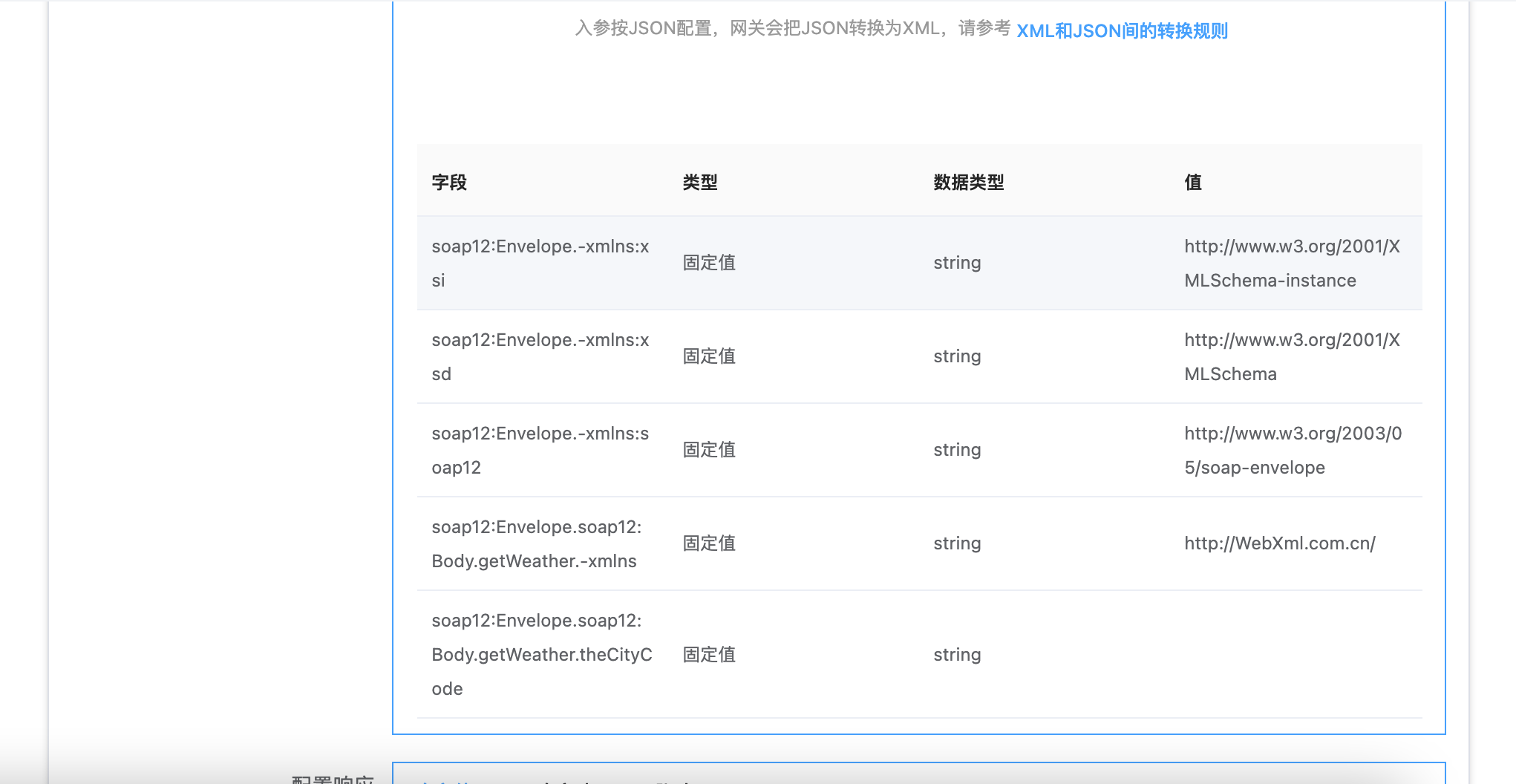Click 固定值 in the xmlns:xsi row
1516x784 pixels.
click(x=709, y=263)
